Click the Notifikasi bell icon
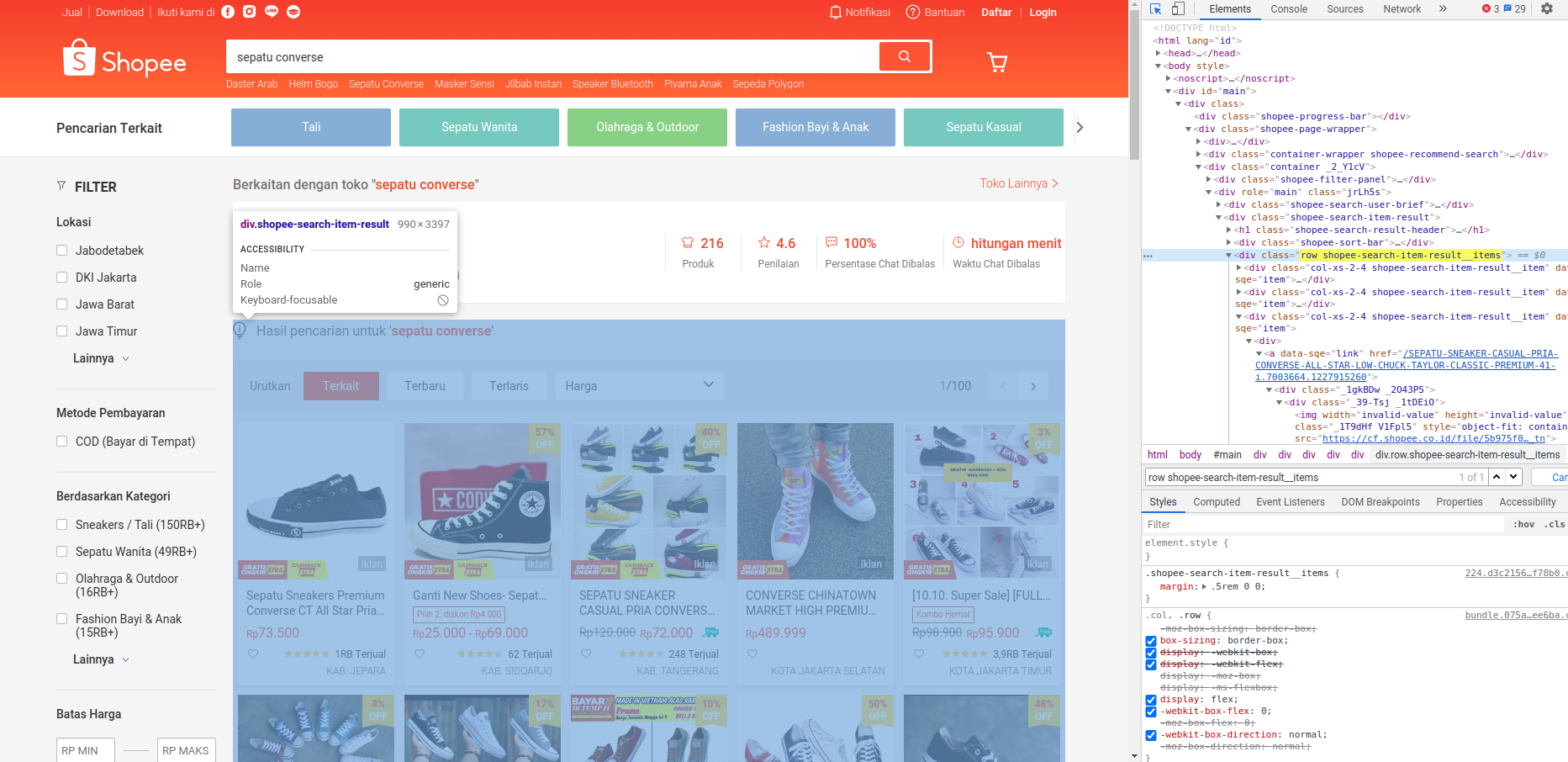 (x=836, y=13)
